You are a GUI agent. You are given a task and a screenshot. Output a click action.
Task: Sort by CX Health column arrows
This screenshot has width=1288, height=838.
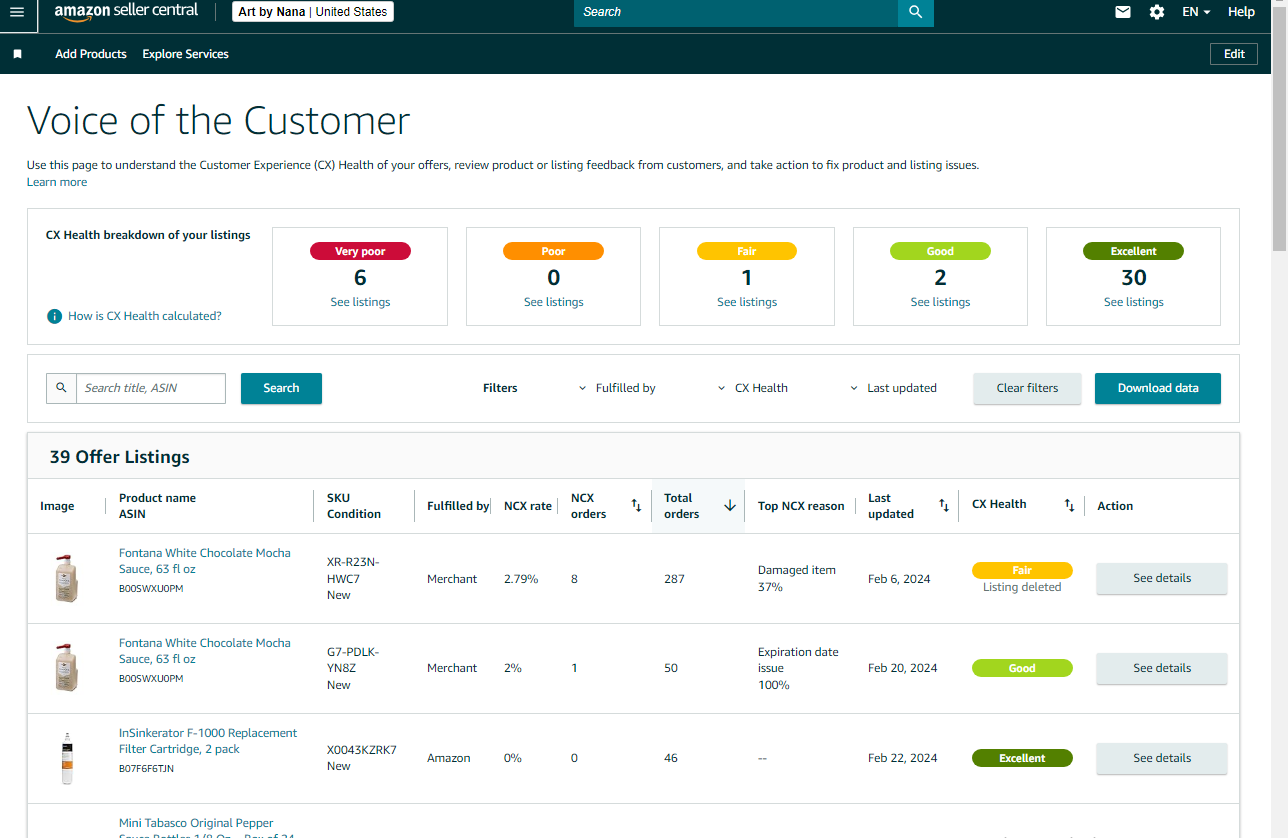coord(1069,506)
